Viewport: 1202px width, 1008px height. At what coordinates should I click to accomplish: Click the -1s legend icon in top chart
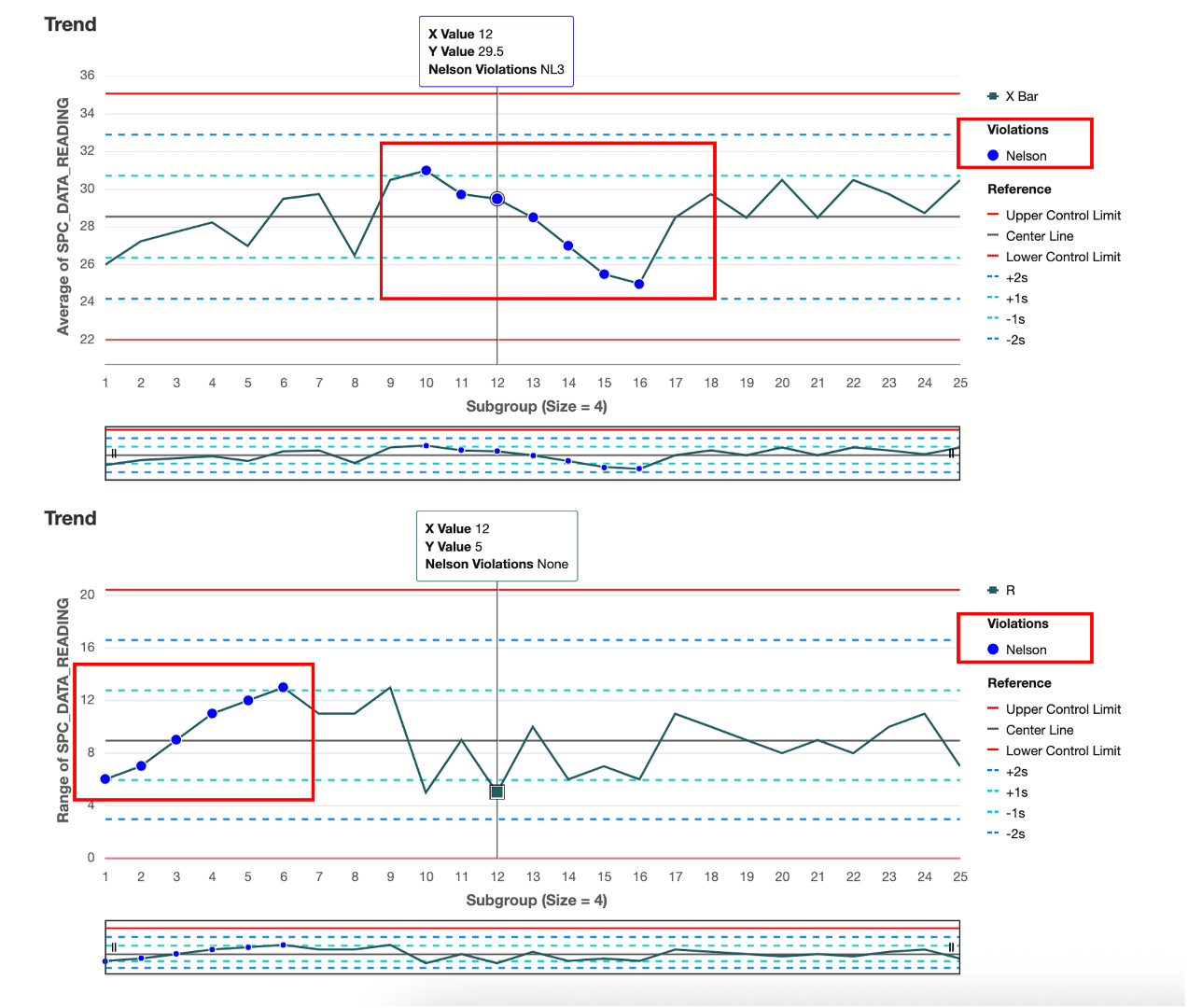991,318
